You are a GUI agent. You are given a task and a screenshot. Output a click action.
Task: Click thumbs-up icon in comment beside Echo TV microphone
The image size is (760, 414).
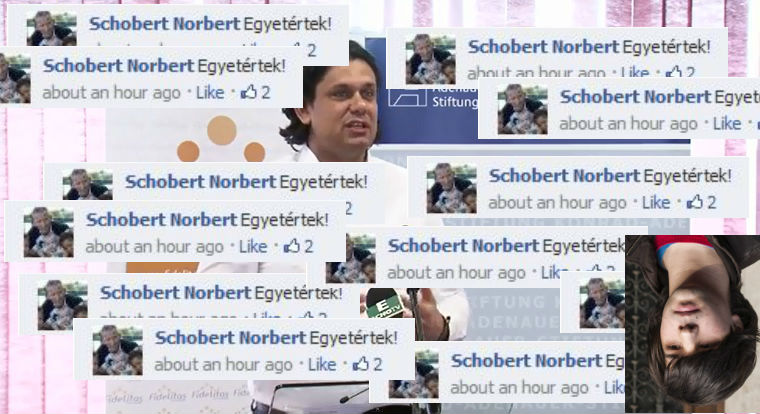pyautogui.click(x=360, y=363)
